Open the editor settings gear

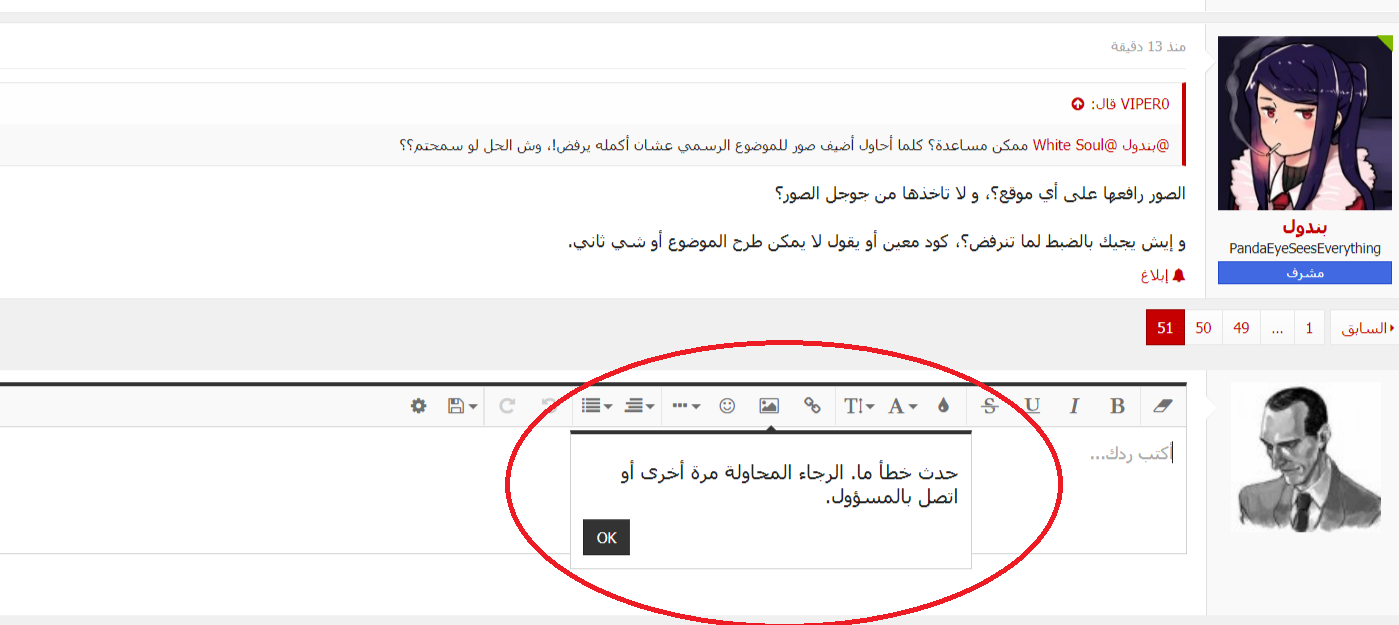tap(419, 406)
